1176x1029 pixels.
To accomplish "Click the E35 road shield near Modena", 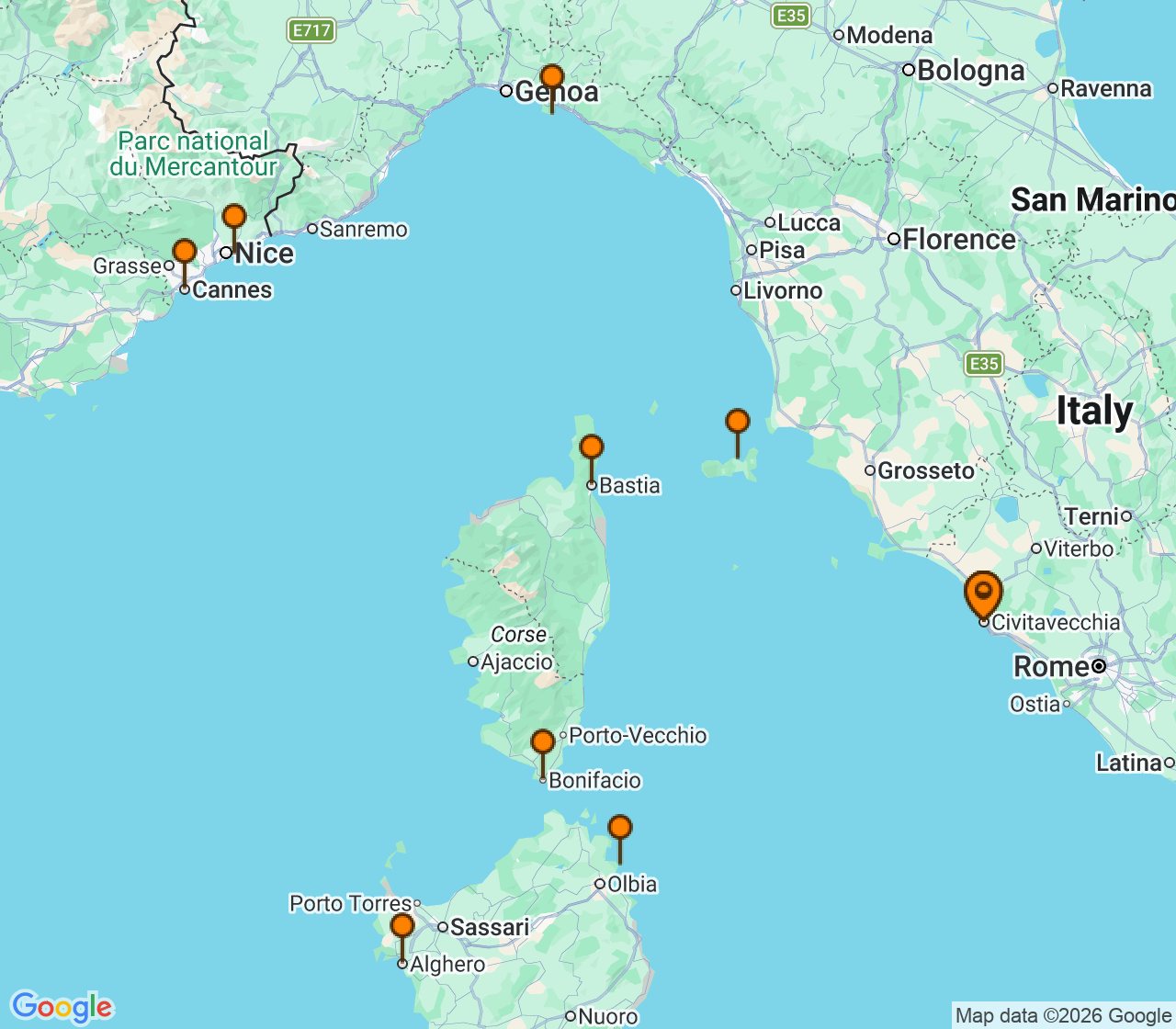I will [791, 16].
